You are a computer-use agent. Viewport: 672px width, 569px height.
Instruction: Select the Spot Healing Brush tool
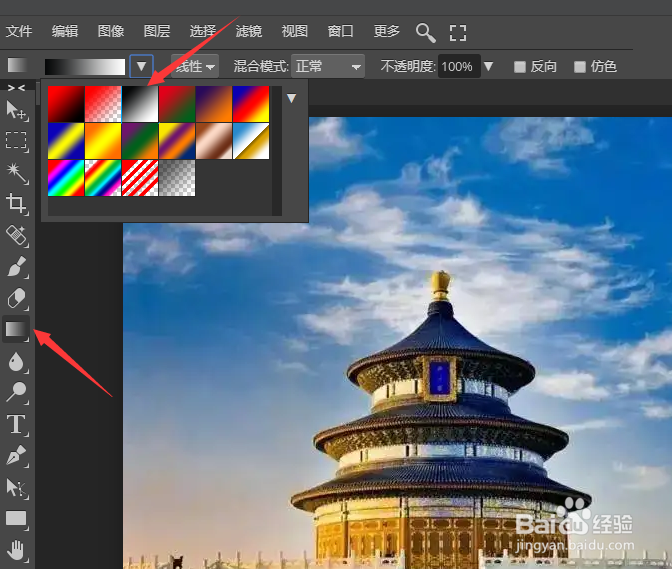pyautogui.click(x=16, y=236)
